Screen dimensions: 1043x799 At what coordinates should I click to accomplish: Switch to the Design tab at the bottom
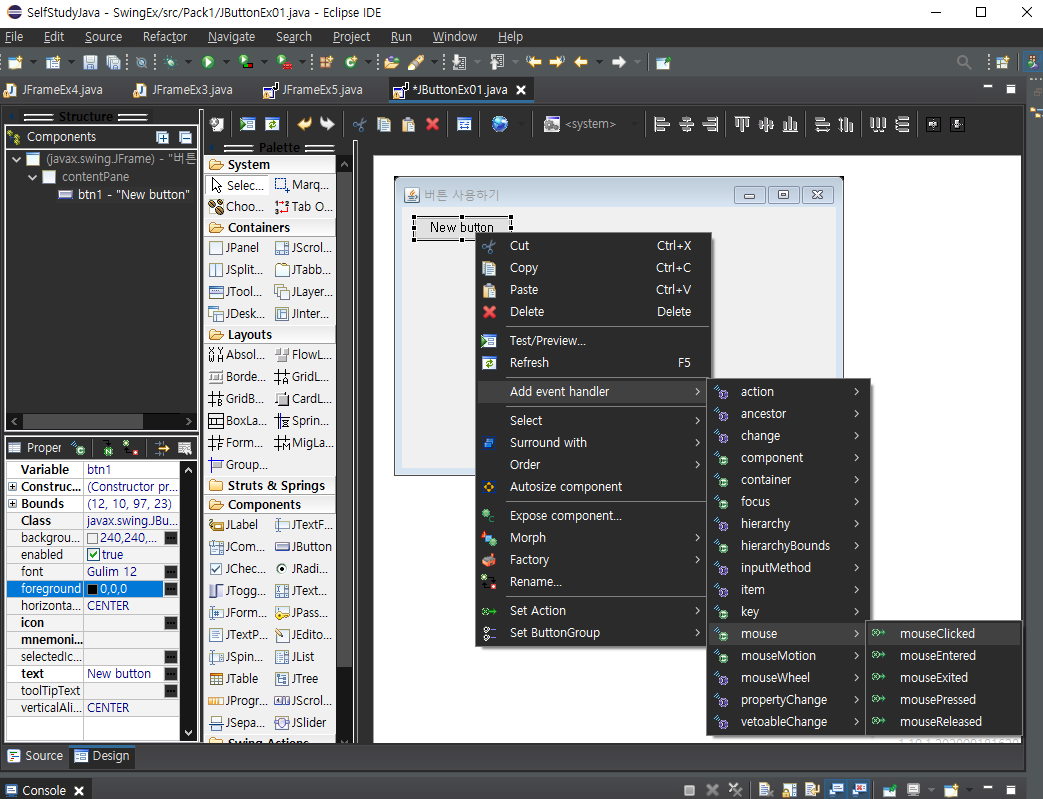click(102, 756)
